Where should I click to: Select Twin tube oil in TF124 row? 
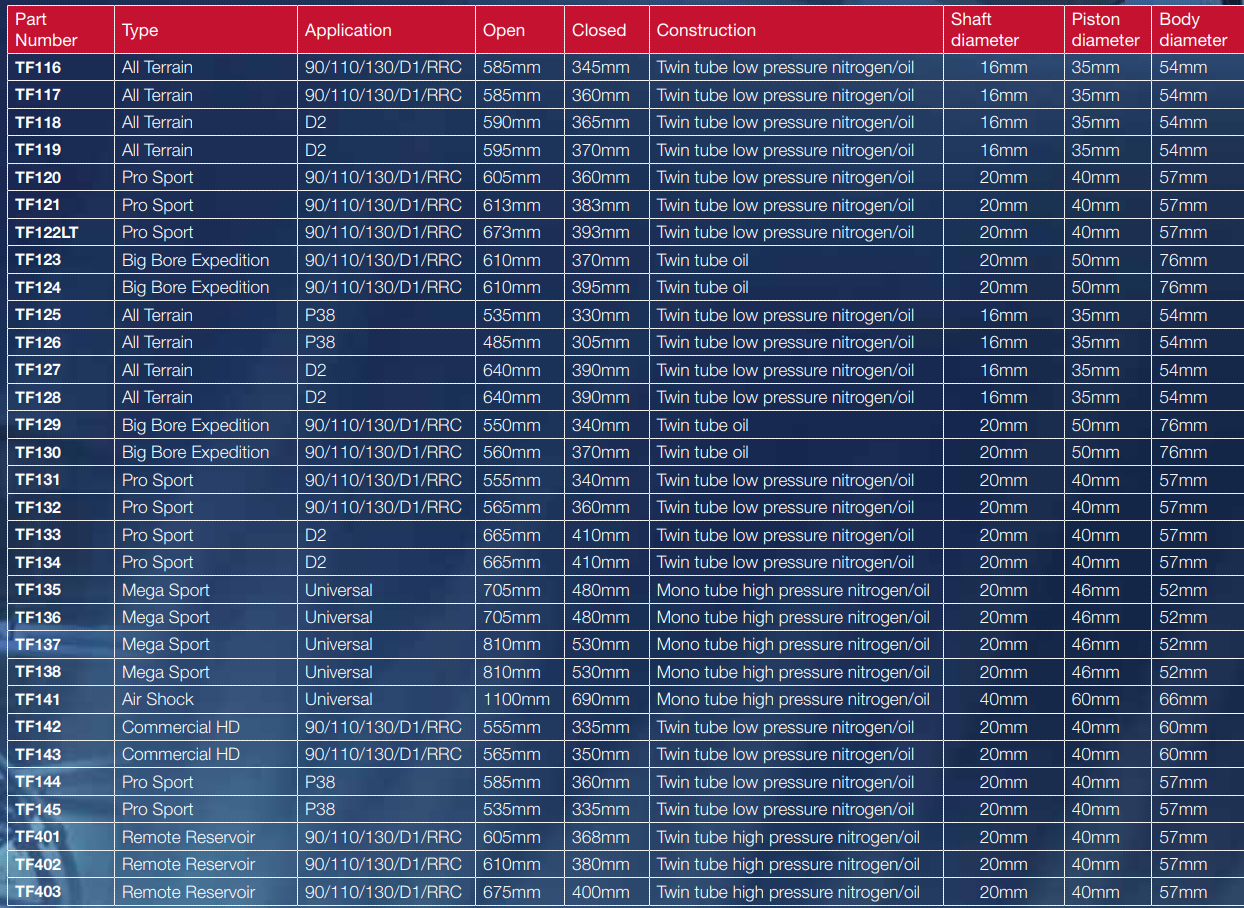pos(703,288)
